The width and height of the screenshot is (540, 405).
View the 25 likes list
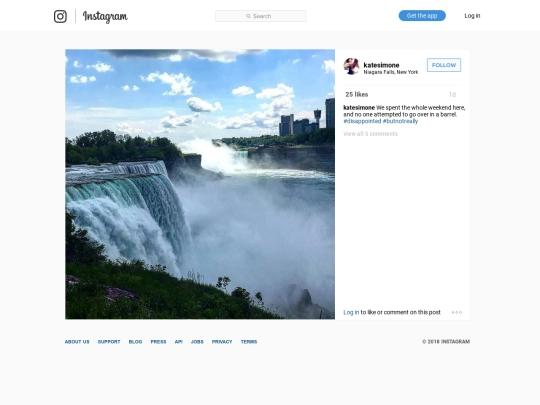click(357, 94)
